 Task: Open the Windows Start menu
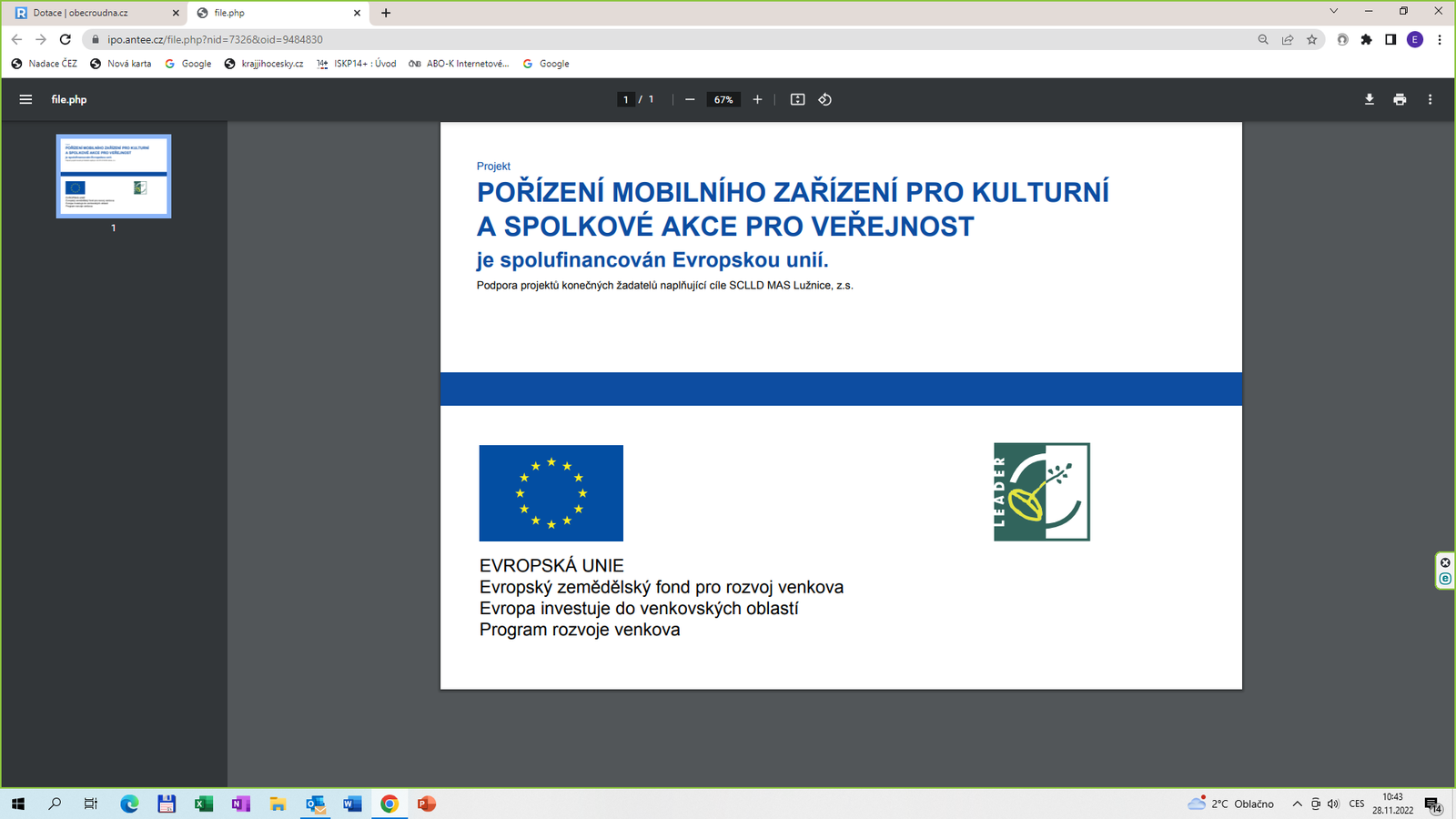(18, 804)
